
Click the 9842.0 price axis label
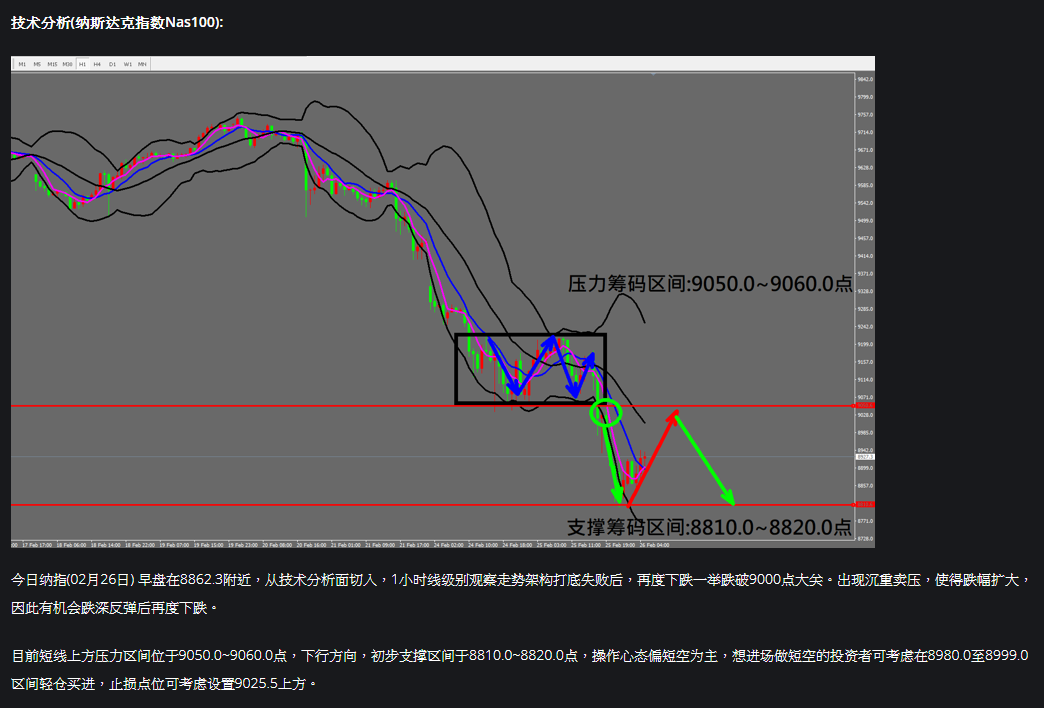point(866,79)
